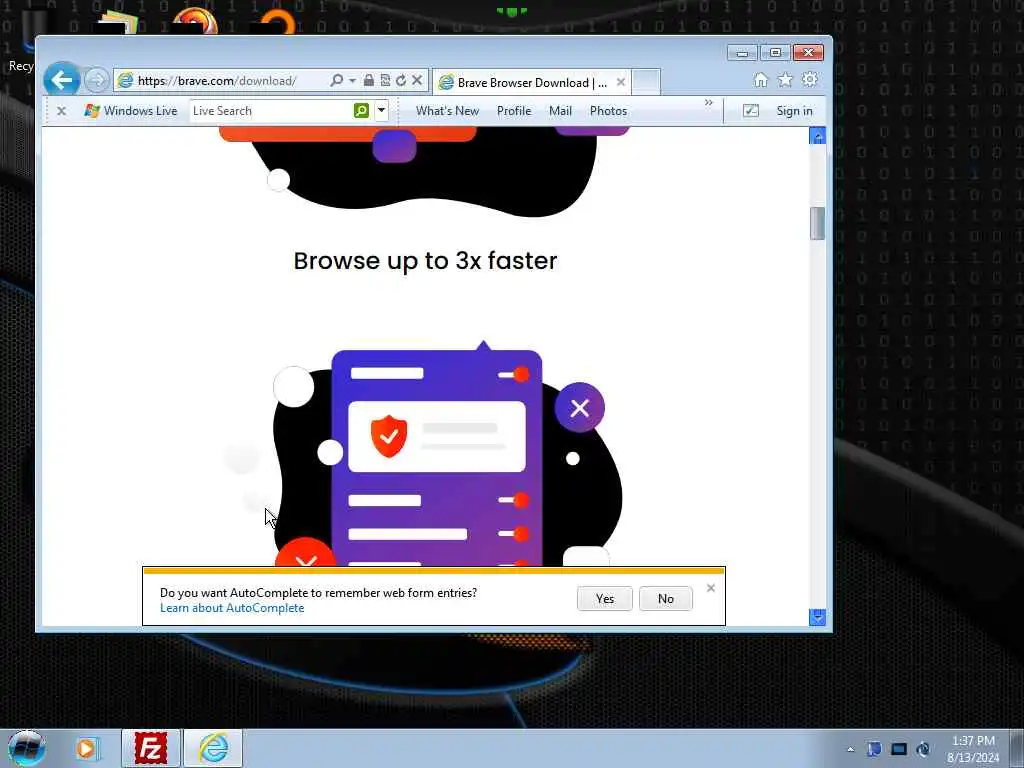
Task: Click the vertical scrollbar thumb
Action: 817,223
